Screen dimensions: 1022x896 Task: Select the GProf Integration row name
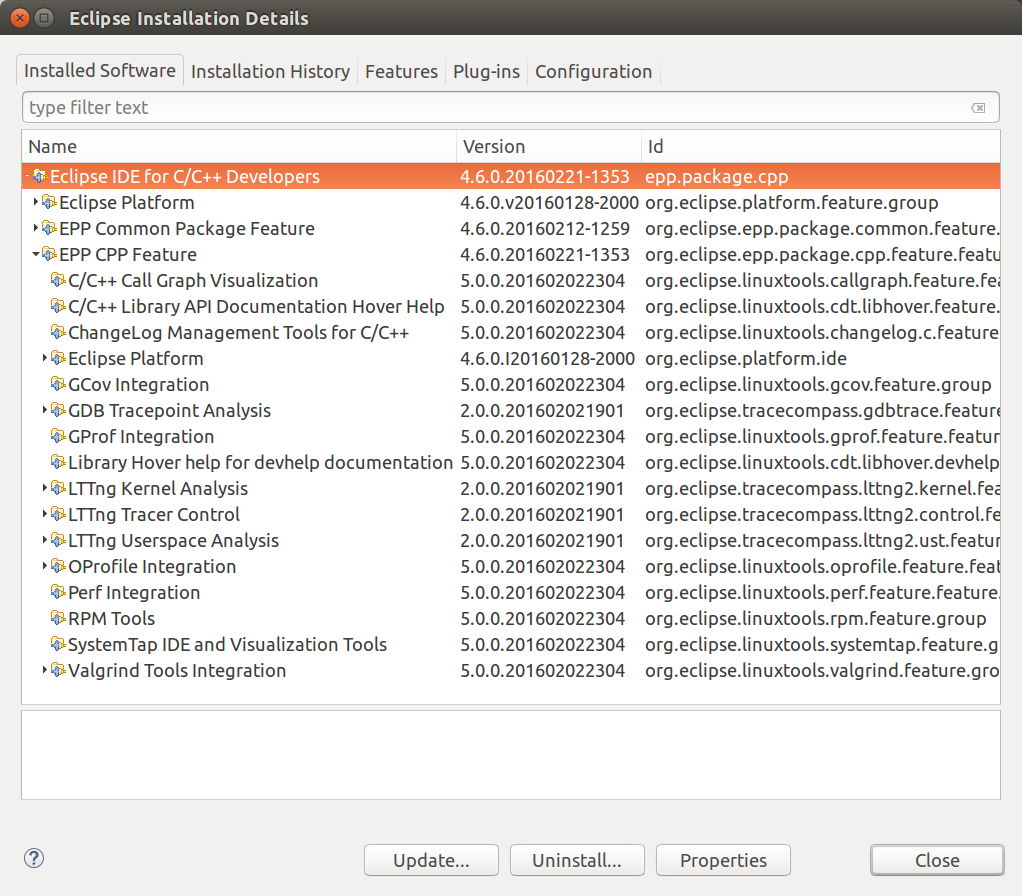pos(141,437)
